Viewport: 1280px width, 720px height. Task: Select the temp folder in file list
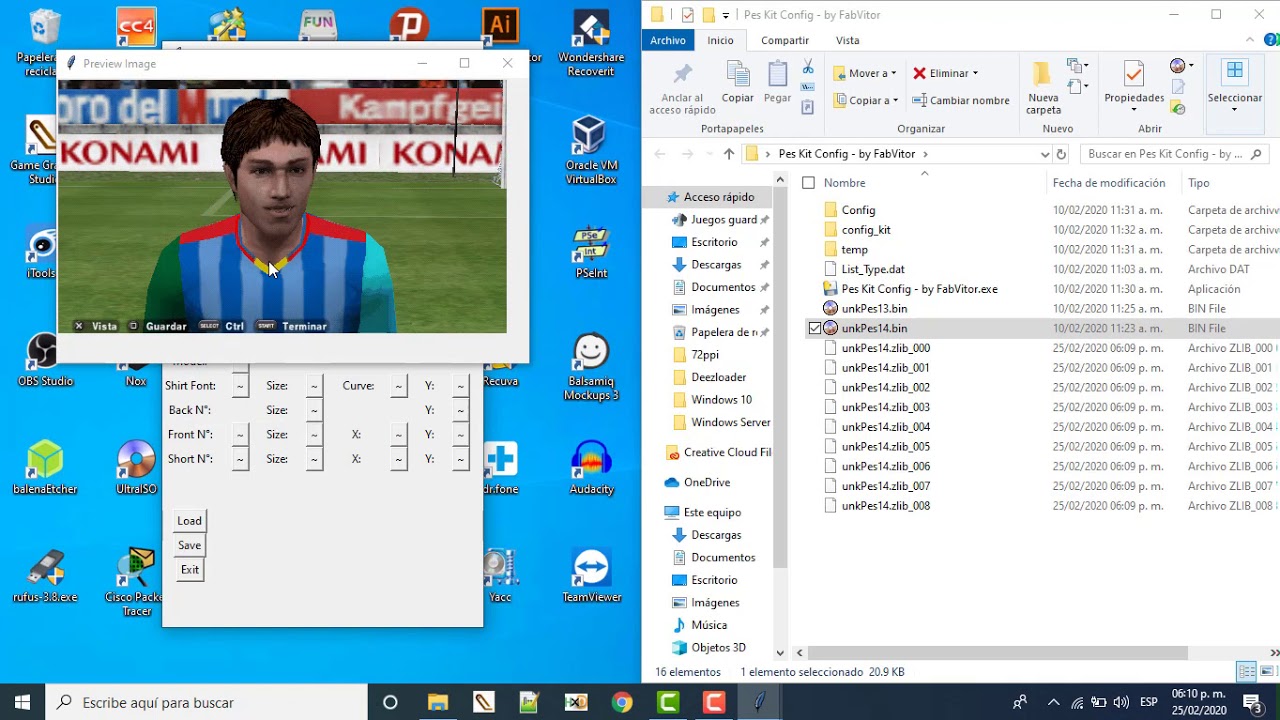click(854, 250)
